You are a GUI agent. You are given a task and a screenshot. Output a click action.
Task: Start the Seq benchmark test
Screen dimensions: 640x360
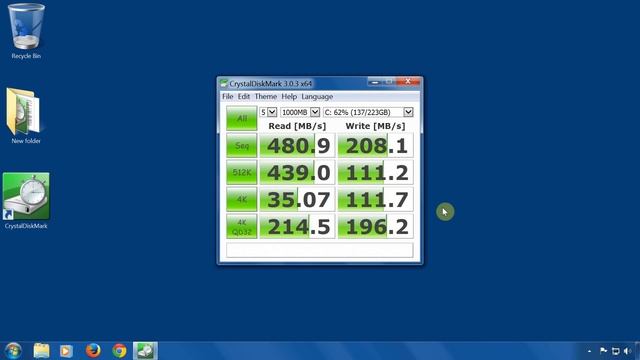click(x=242, y=145)
